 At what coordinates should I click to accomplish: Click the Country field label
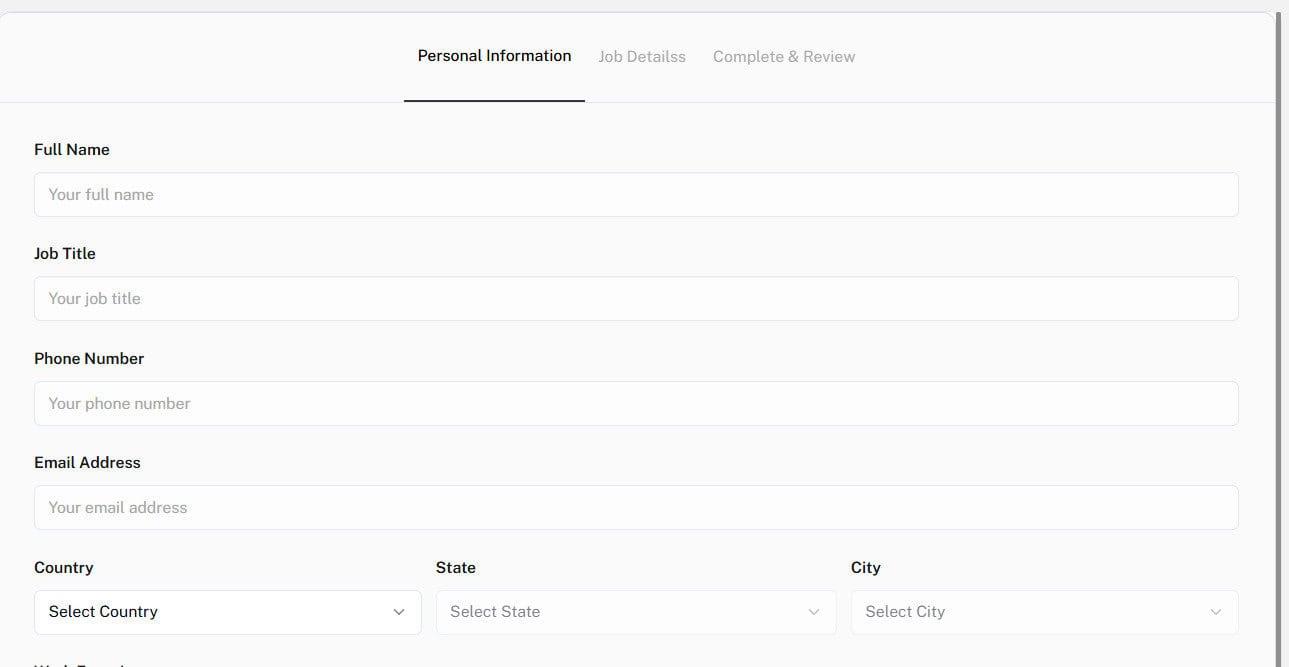(x=64, y=568)
